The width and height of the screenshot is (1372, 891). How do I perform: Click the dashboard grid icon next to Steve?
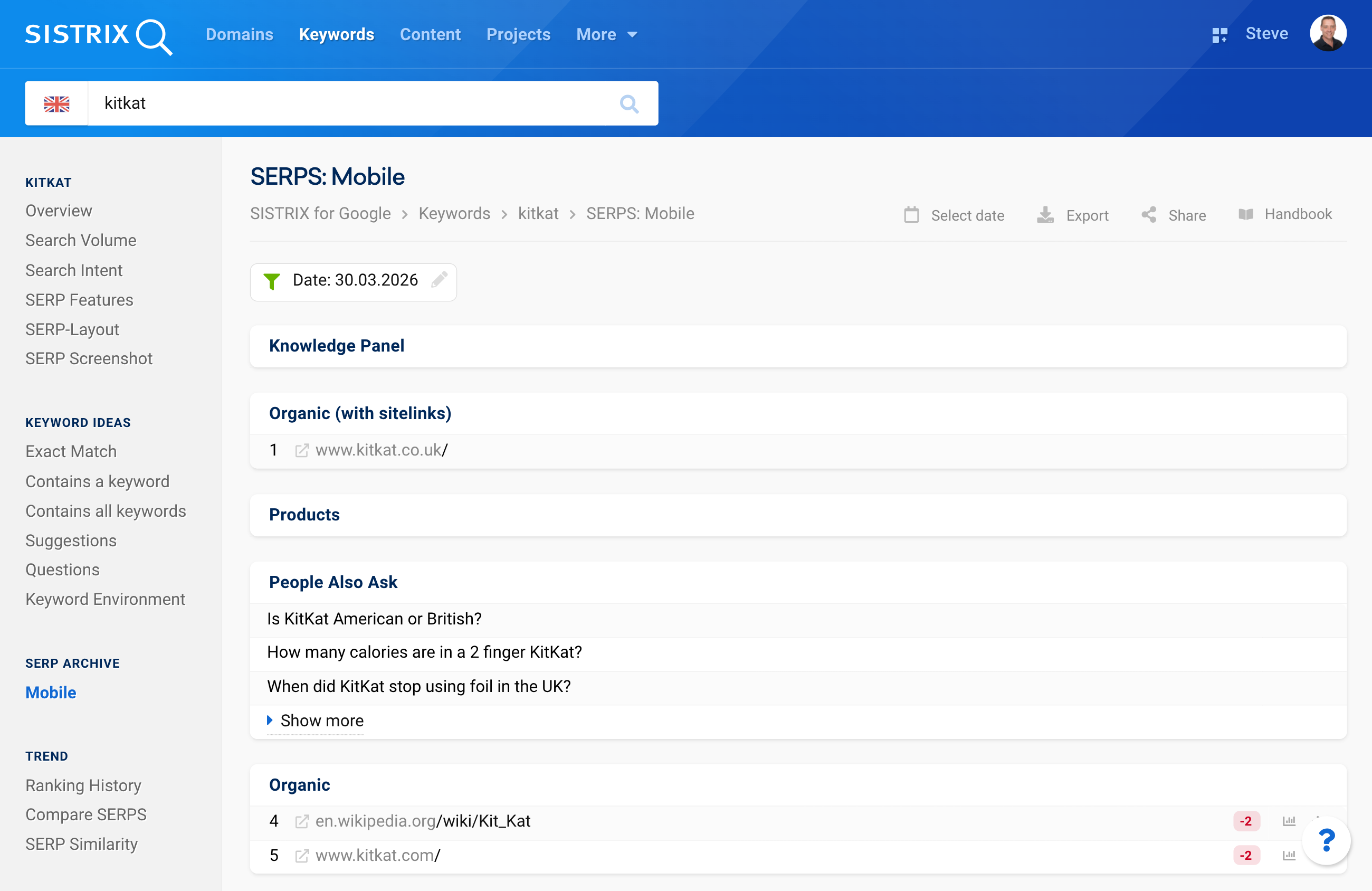1219,35
